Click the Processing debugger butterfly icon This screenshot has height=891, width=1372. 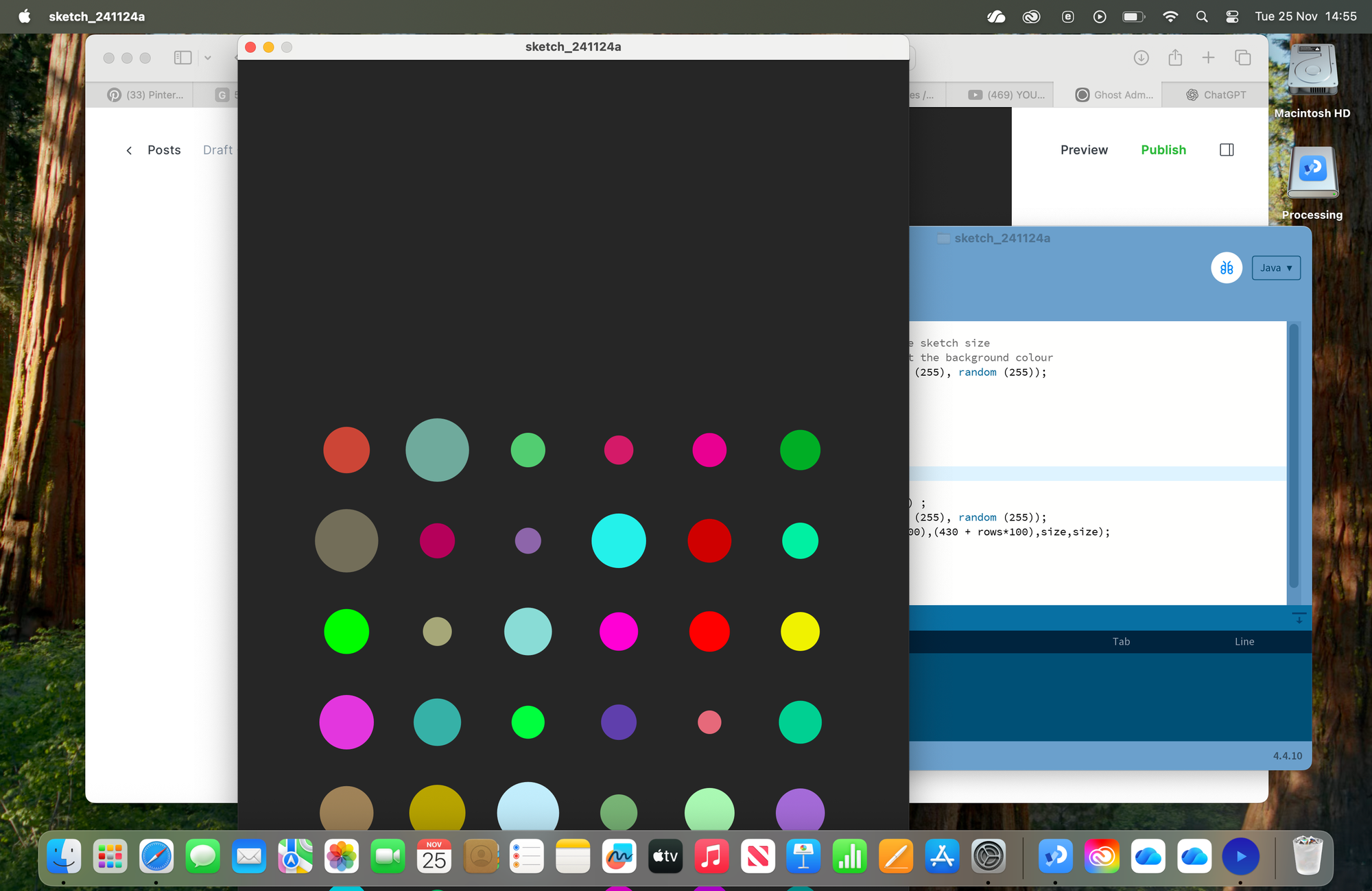1227,268
